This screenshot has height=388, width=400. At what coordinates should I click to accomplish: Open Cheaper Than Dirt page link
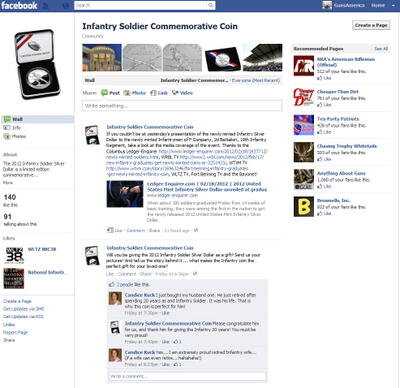tap(338, 92)
